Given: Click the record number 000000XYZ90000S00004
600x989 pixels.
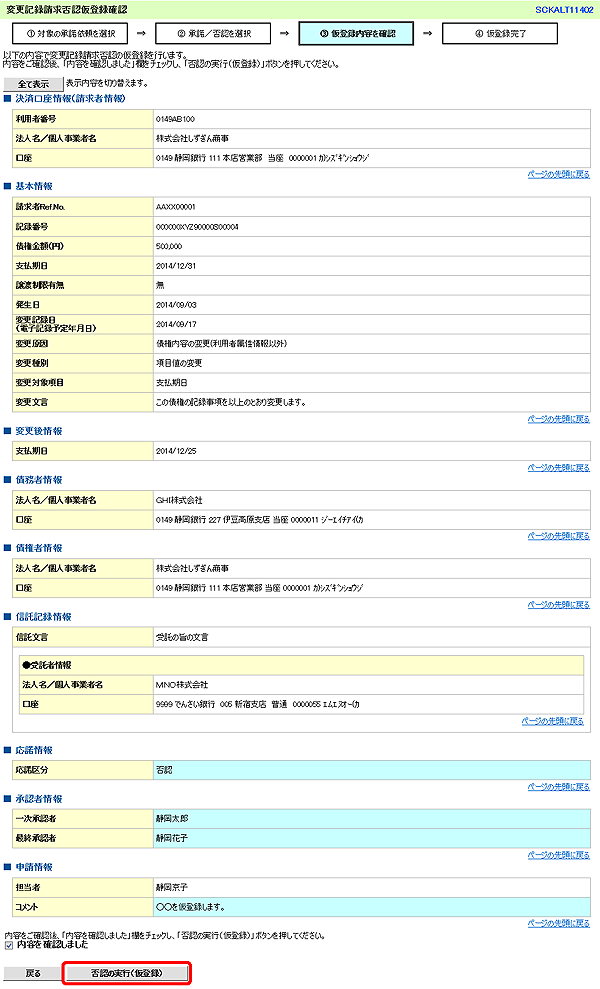Looking at the screenshot, I should pos(197,226).
